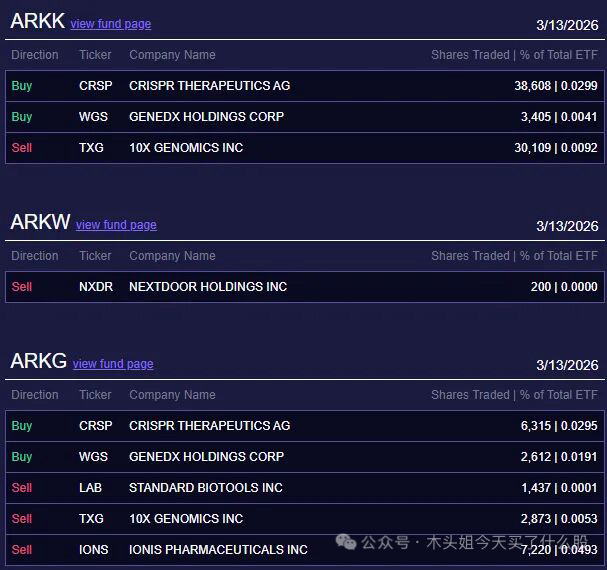Click the 38,608 | 0.0299 value
The height and width of the screenshot is (570, 607).
tap(556, 86)
